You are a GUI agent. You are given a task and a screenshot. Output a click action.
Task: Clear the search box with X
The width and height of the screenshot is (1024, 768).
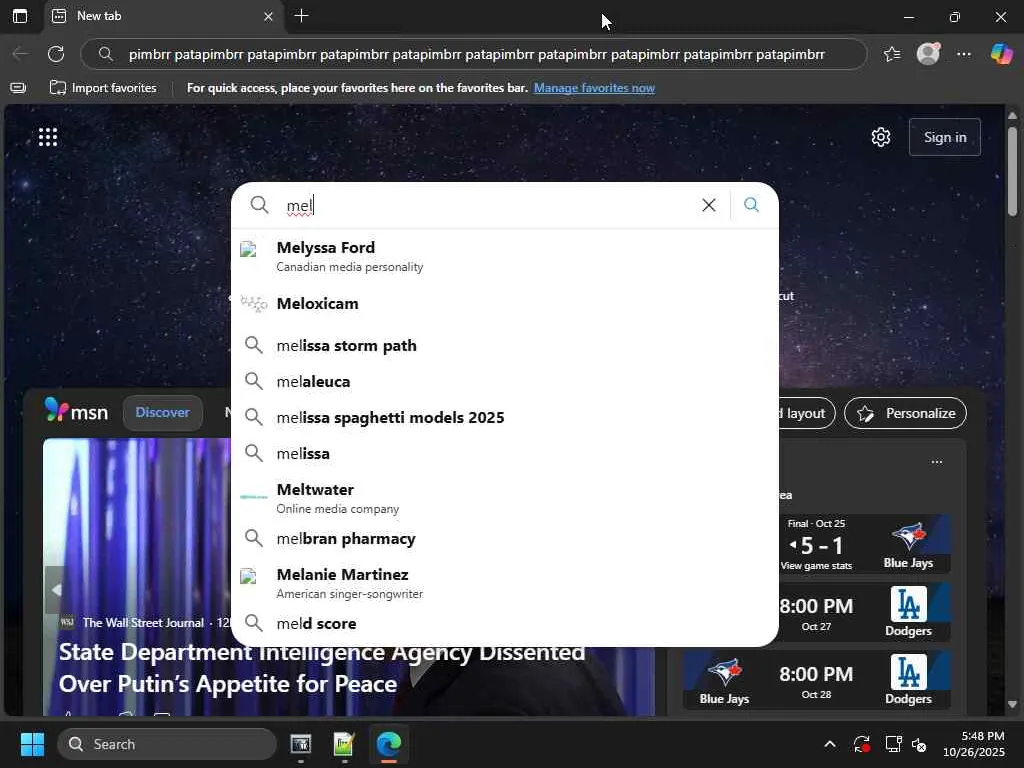pos(709,205)
